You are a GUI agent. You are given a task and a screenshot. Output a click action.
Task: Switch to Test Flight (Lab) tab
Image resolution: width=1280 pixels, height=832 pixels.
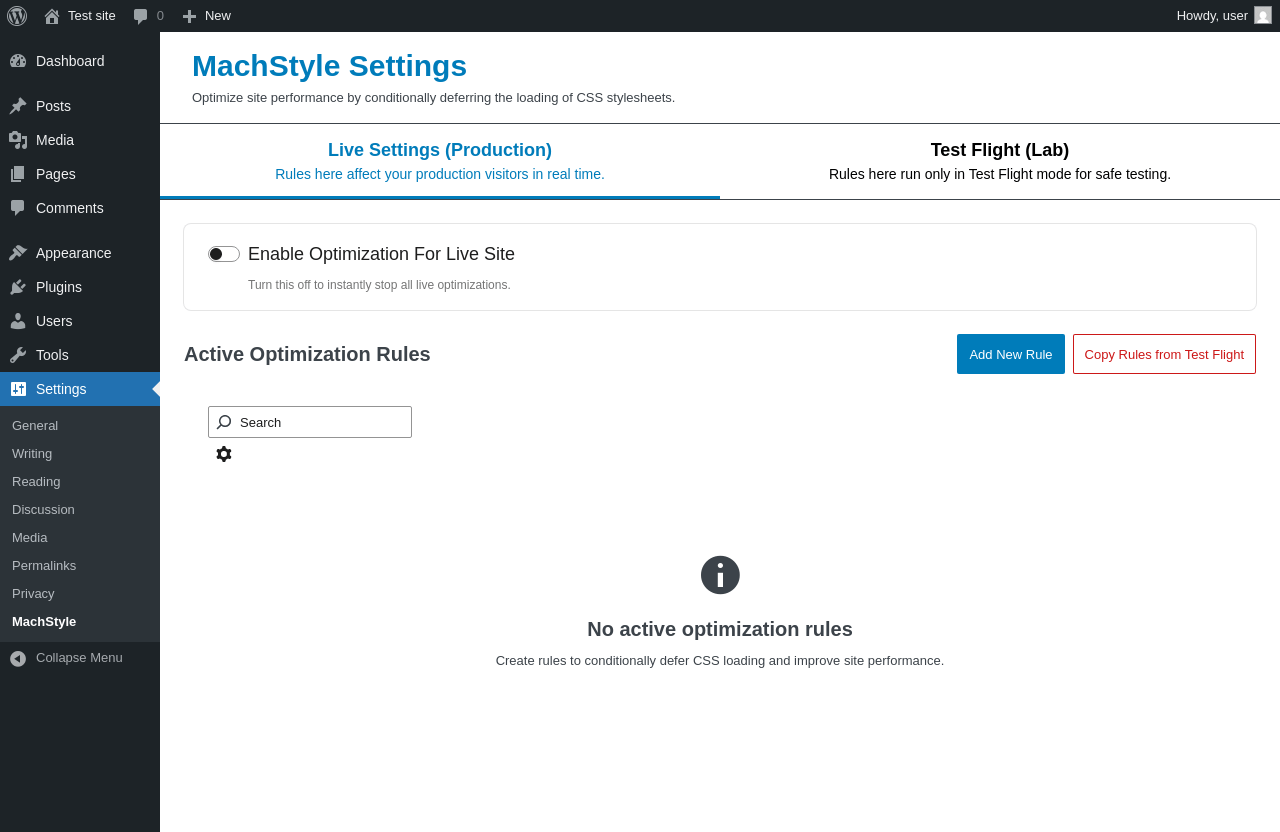1000,161
